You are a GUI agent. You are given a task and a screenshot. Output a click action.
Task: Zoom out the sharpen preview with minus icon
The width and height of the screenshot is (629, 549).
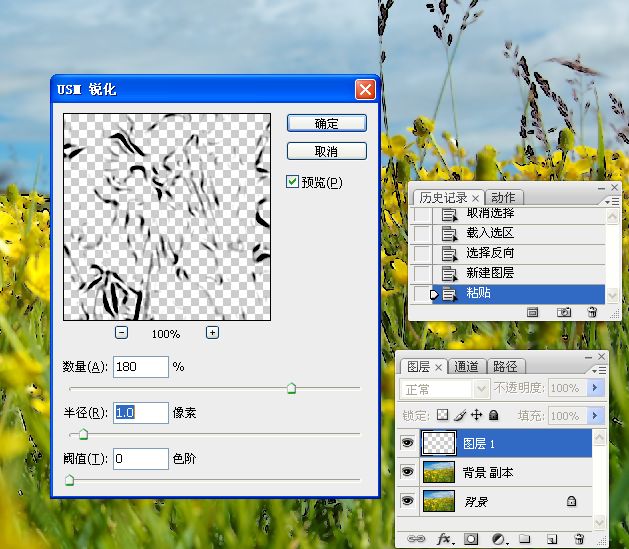tap(121, 332)
